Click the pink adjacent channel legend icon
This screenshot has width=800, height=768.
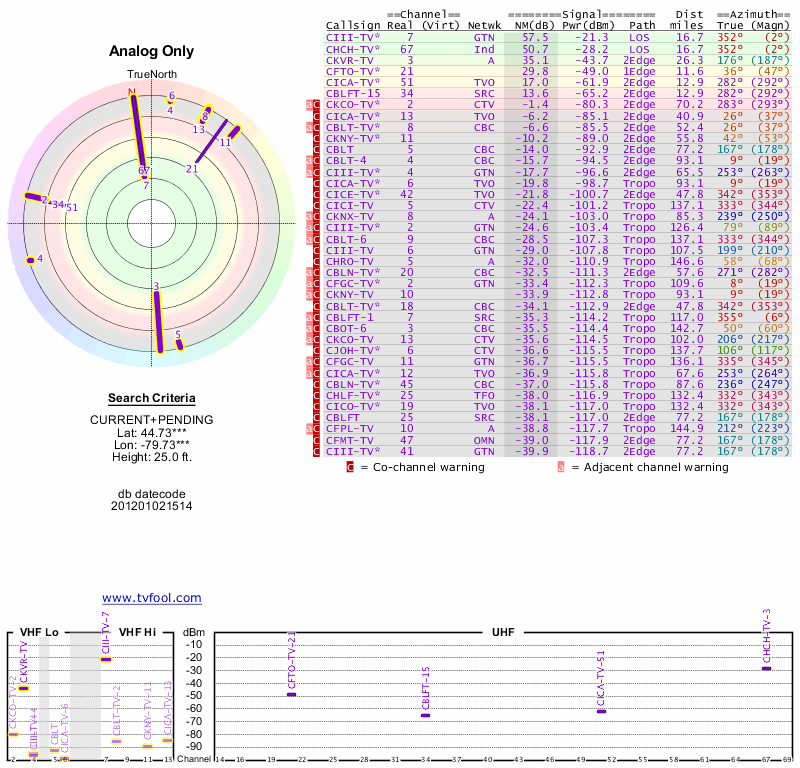pos(561,467)
